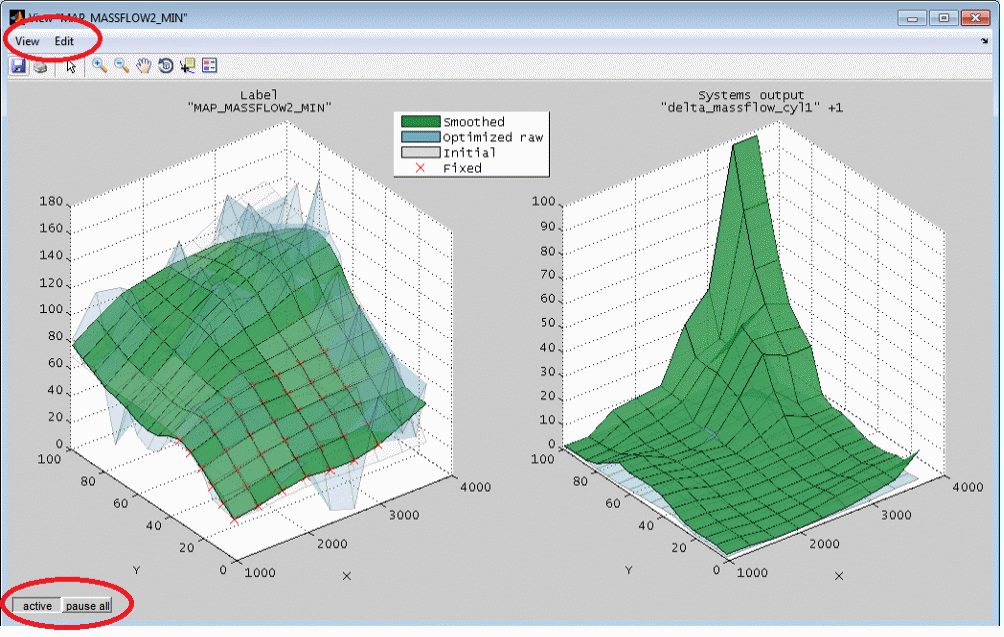Viewport: 1004px width, 637px height.
Task: Click the 180 tick label on the left Z axis
Action: pos(51,201)
